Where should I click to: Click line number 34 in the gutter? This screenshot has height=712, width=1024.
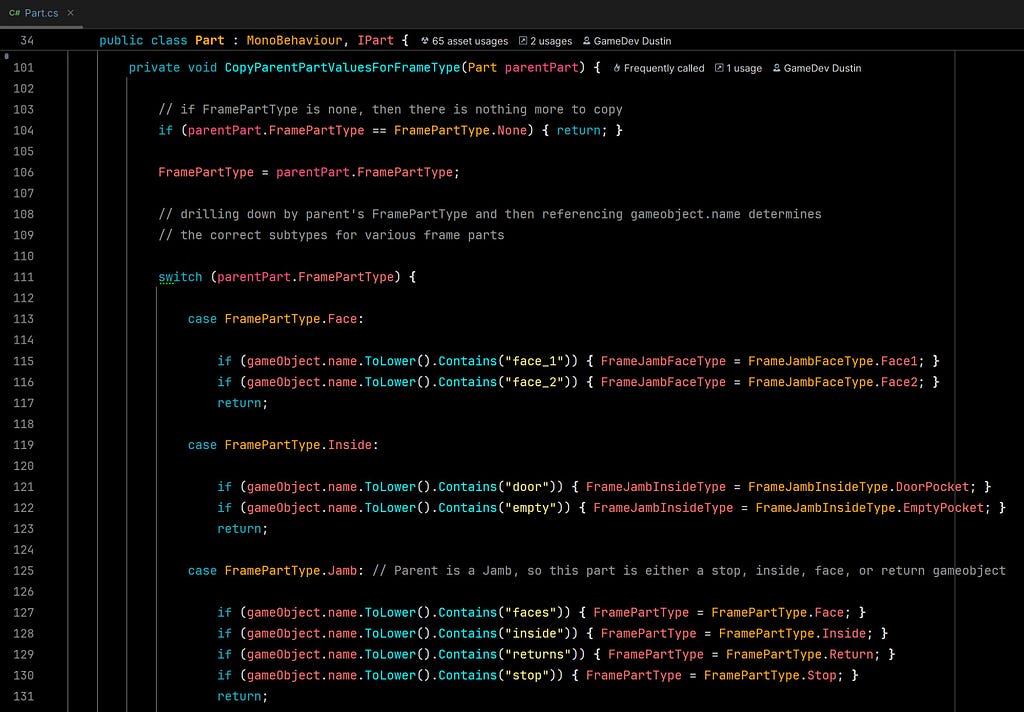point(27,40)
